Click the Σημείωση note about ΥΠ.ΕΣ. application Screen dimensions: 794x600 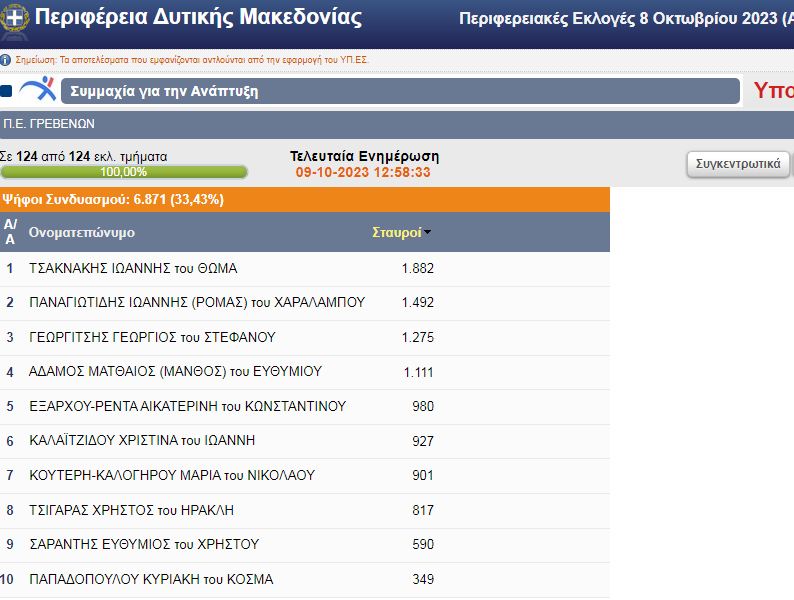click(x=191, y=60)
